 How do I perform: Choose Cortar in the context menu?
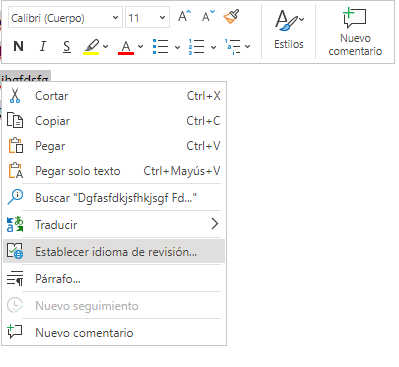[114, 96]
